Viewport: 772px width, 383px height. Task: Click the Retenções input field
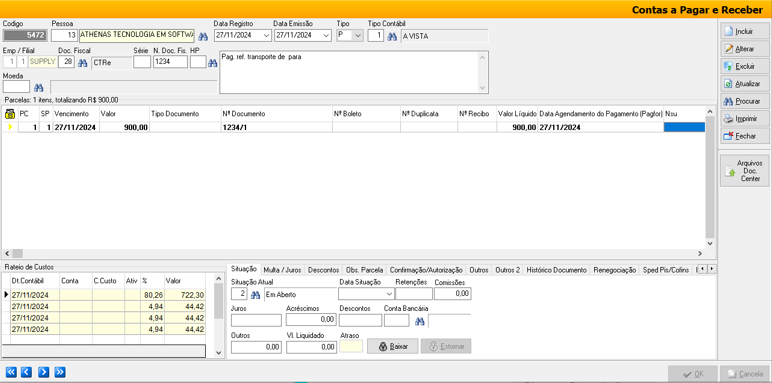point(414,294)
